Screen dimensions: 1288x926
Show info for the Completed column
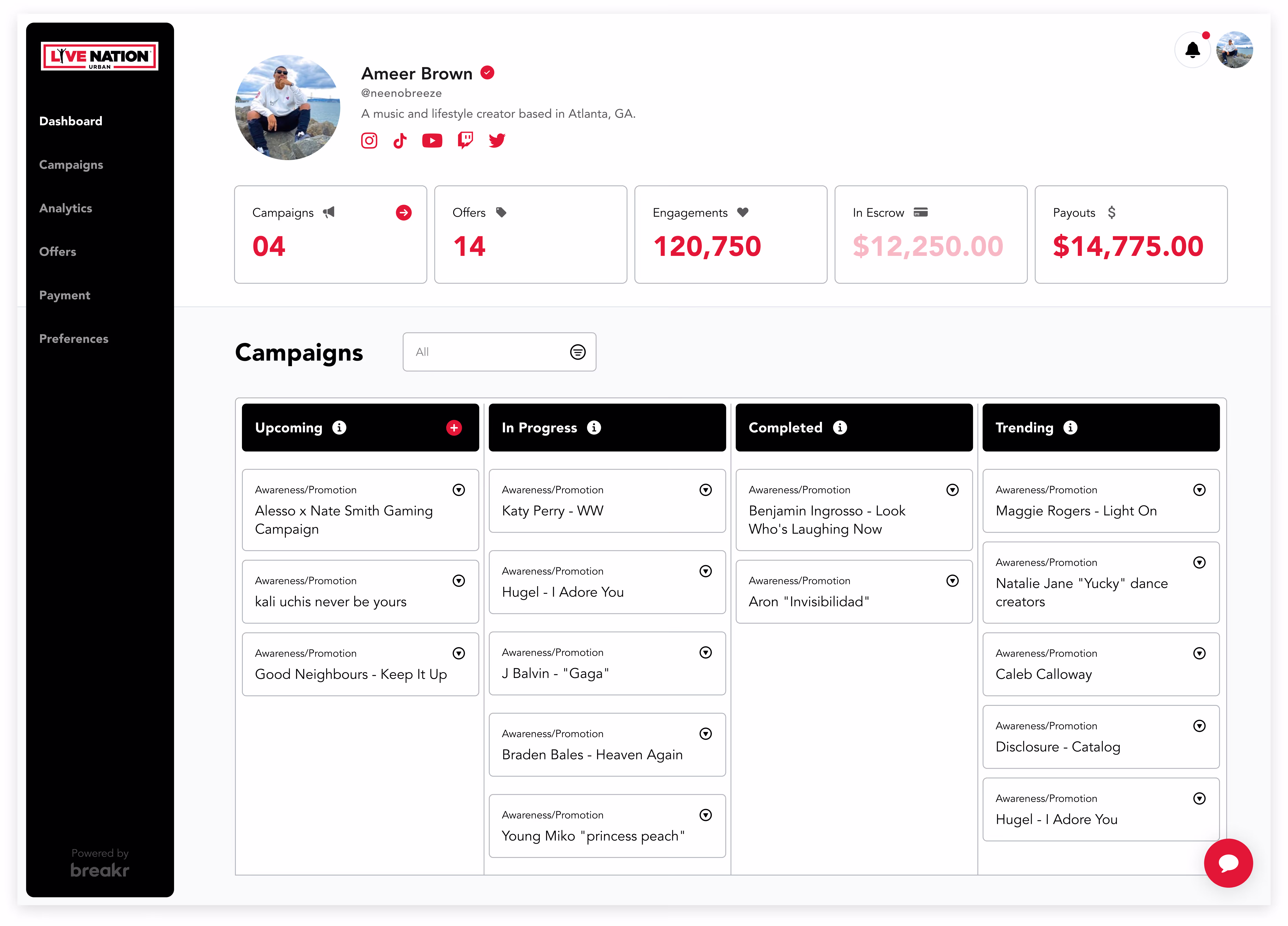pyautogui.click(x=840, y=428)
